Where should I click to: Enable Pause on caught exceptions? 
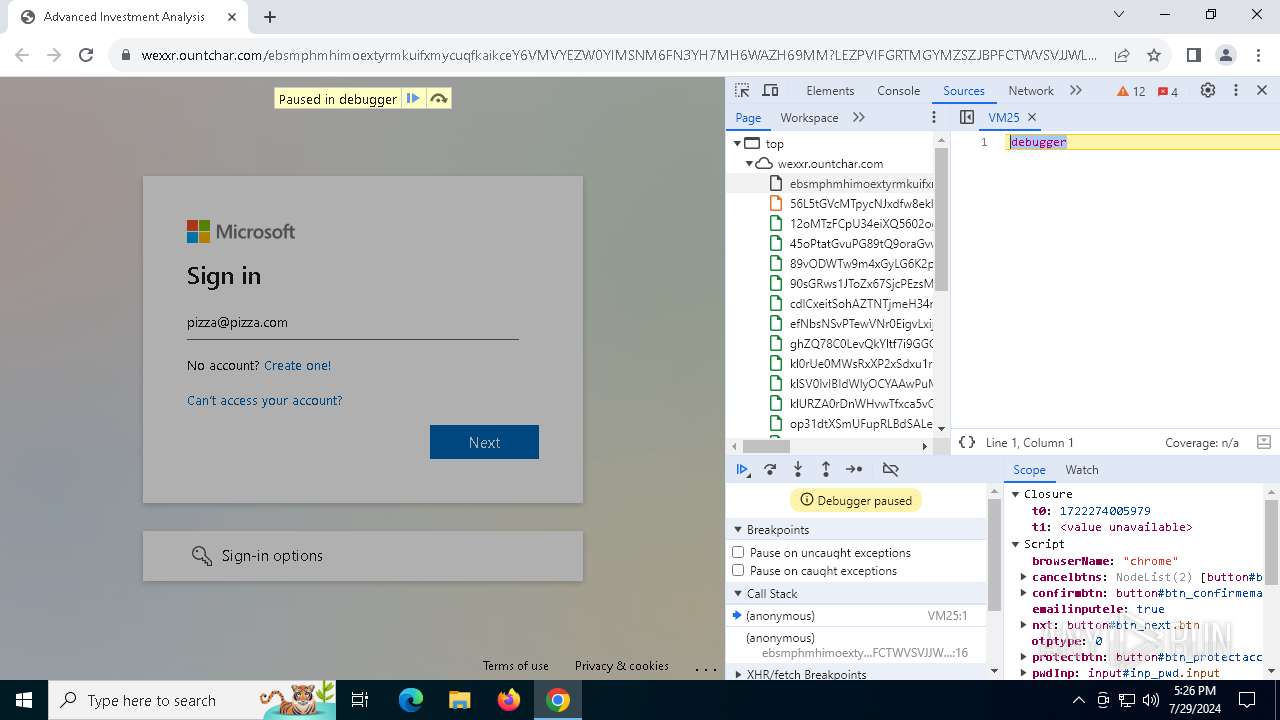(738, 571)
